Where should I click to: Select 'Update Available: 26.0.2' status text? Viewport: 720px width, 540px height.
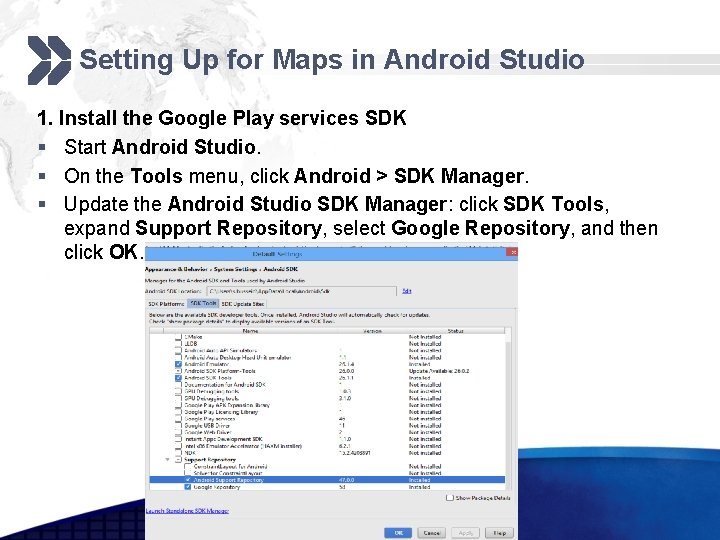pos(439,371)
